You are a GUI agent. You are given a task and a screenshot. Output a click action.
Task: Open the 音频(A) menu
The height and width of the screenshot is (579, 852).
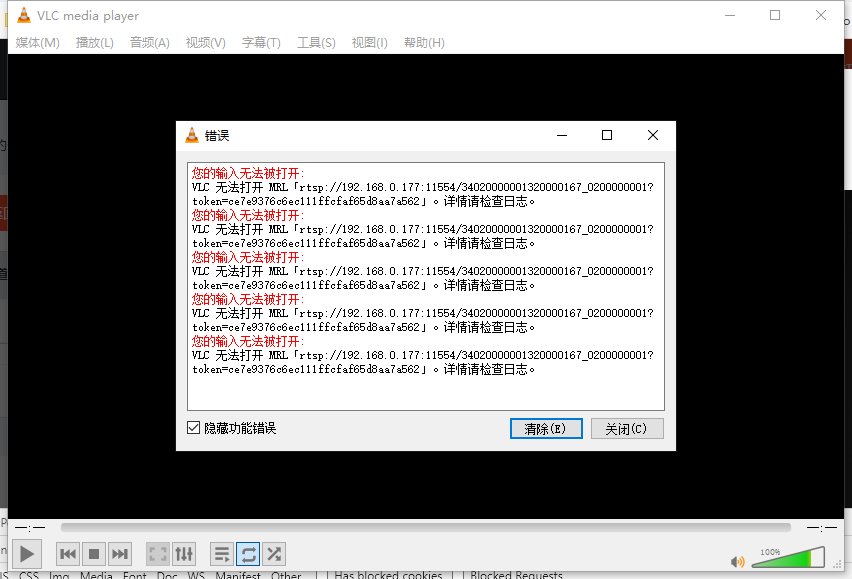150,43
